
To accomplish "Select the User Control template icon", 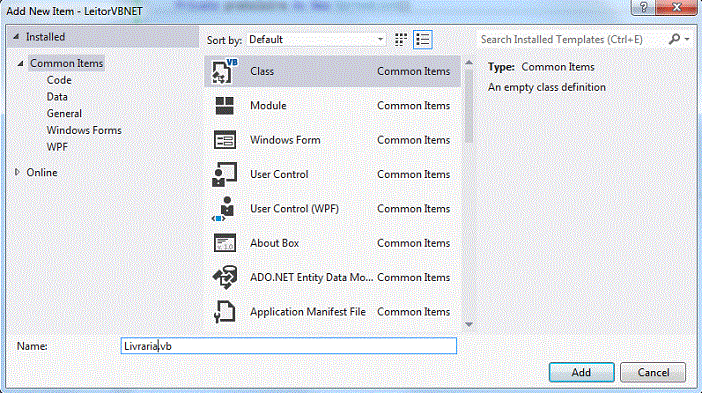I will pyautogui.click(x=224, y=175).
